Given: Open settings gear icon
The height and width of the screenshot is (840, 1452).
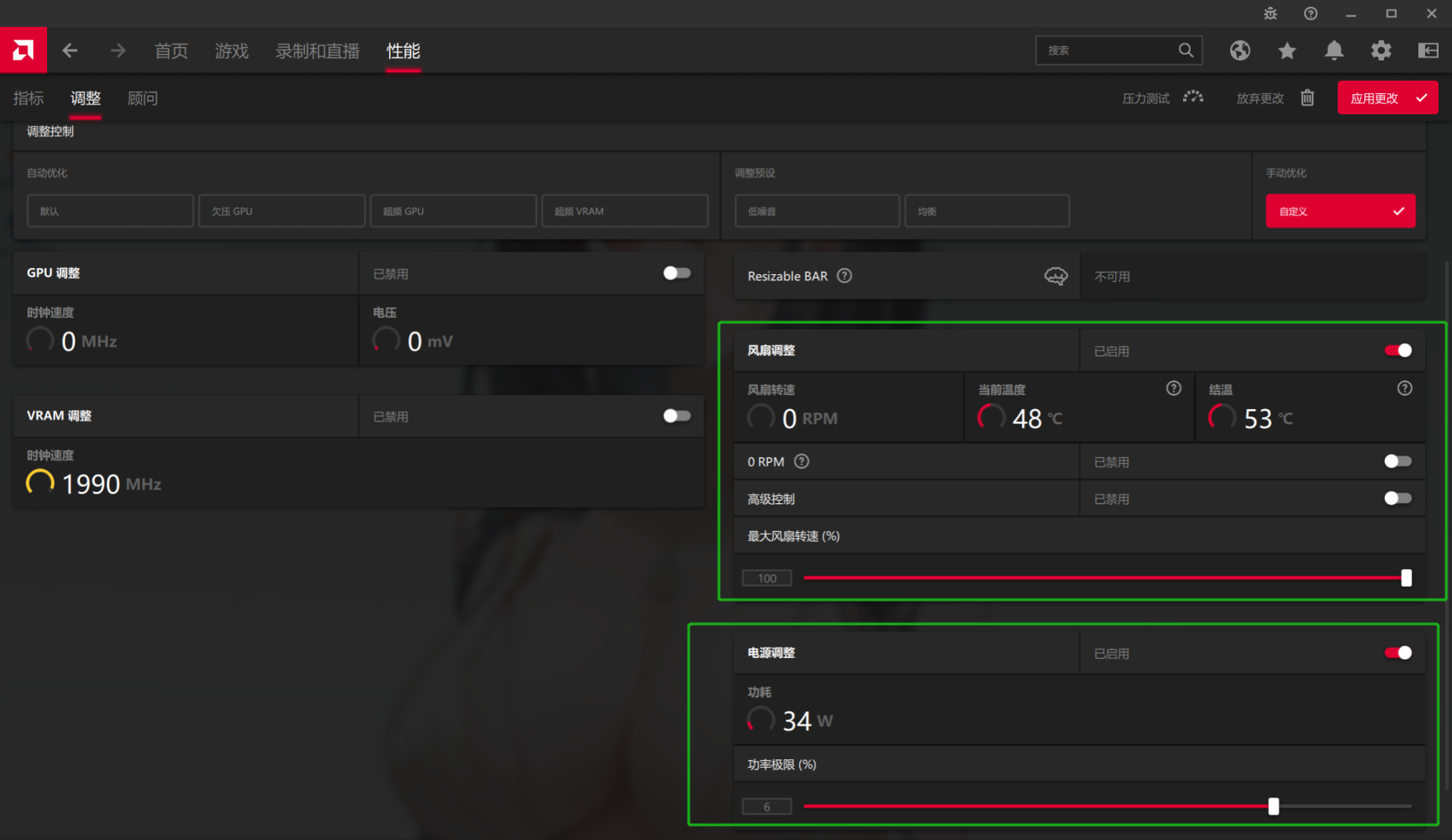Looking at the screenshot, I should [1381, 50].
